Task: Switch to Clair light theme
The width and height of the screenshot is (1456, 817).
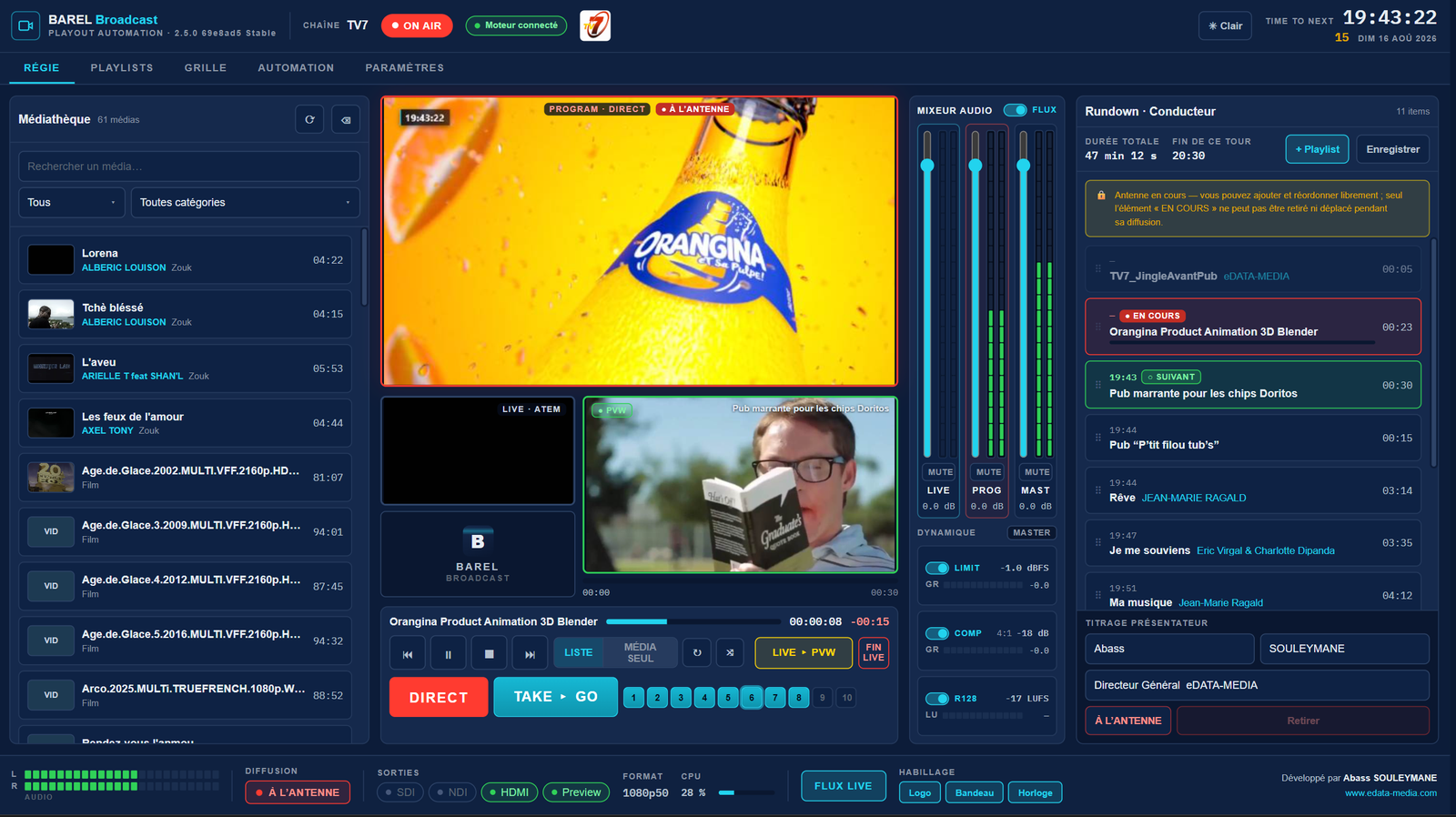Action: click(x=1225, y=25)
